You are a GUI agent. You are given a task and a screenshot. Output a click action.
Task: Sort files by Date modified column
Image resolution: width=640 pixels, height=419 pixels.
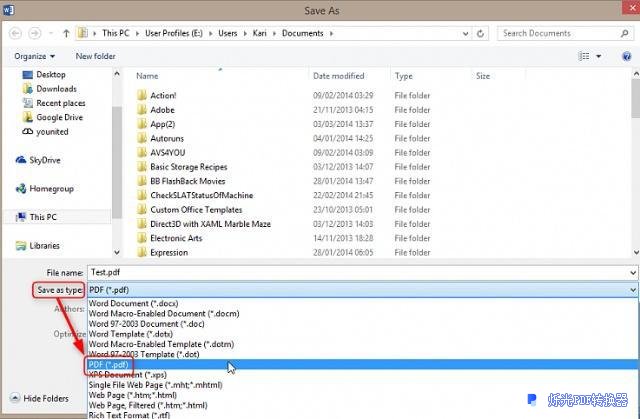tap(338, 76)
